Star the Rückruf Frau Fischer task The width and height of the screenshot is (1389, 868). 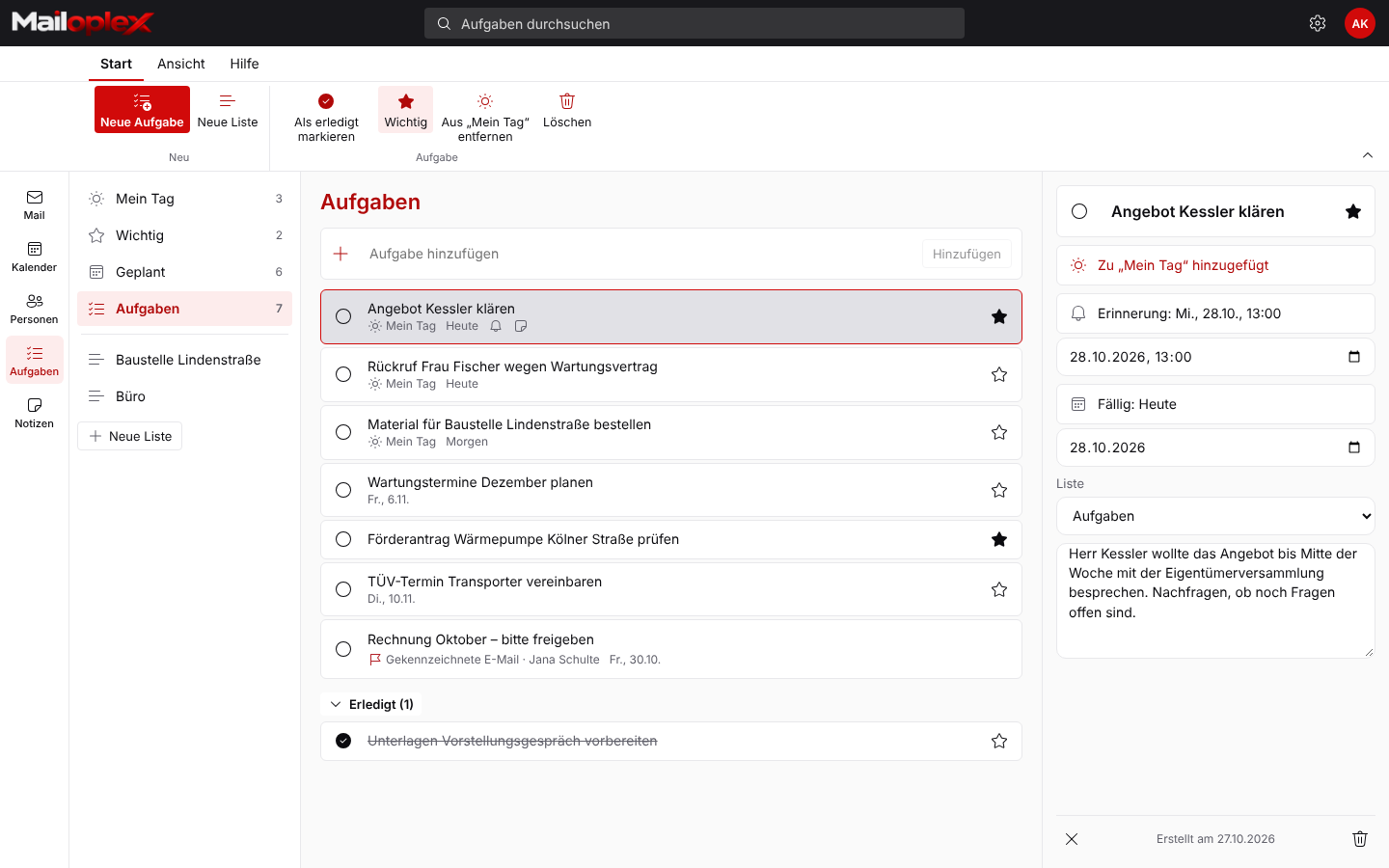pos(999,374)
